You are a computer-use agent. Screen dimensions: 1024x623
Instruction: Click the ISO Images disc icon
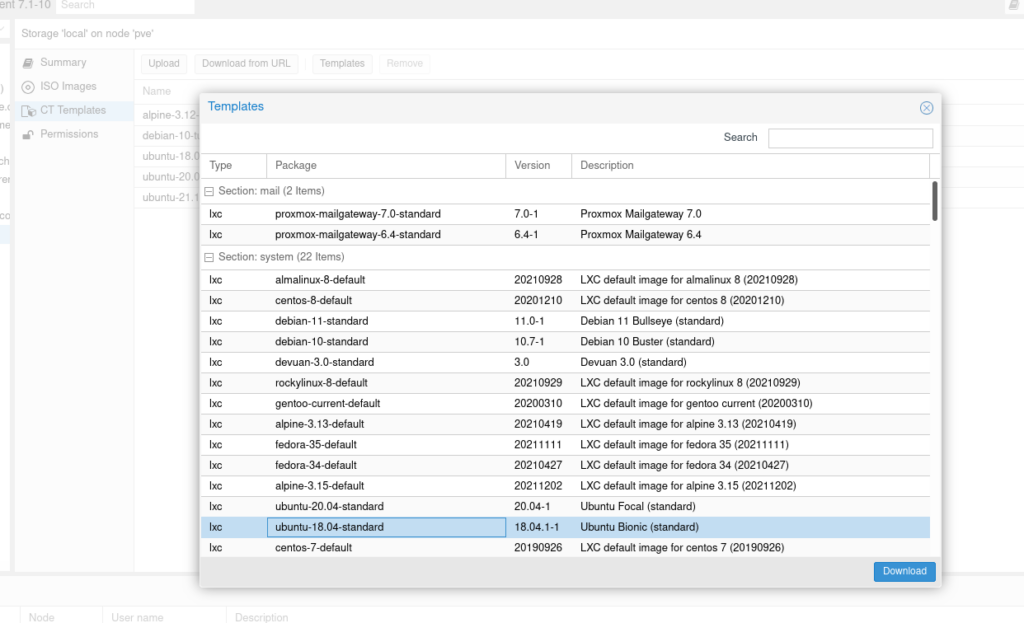click(27, 87)
